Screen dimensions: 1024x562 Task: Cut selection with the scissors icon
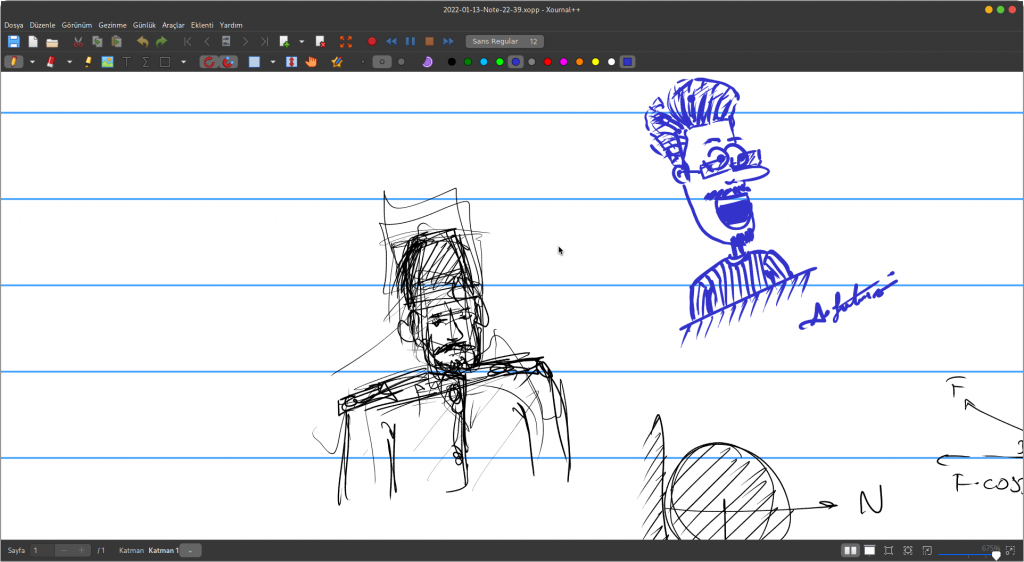coord(78,42)
